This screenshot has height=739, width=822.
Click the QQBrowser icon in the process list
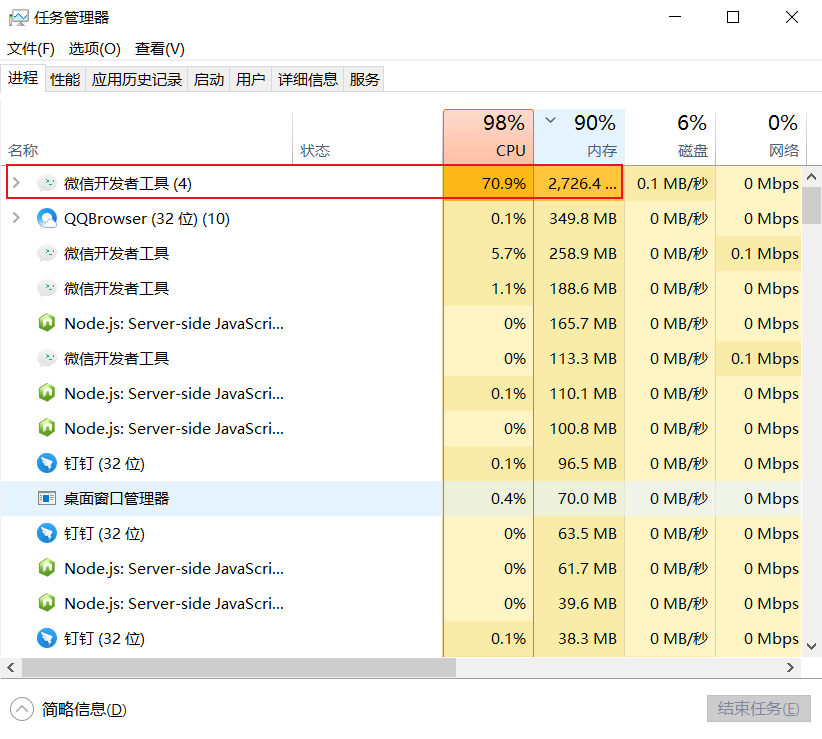tap(47, 218)
